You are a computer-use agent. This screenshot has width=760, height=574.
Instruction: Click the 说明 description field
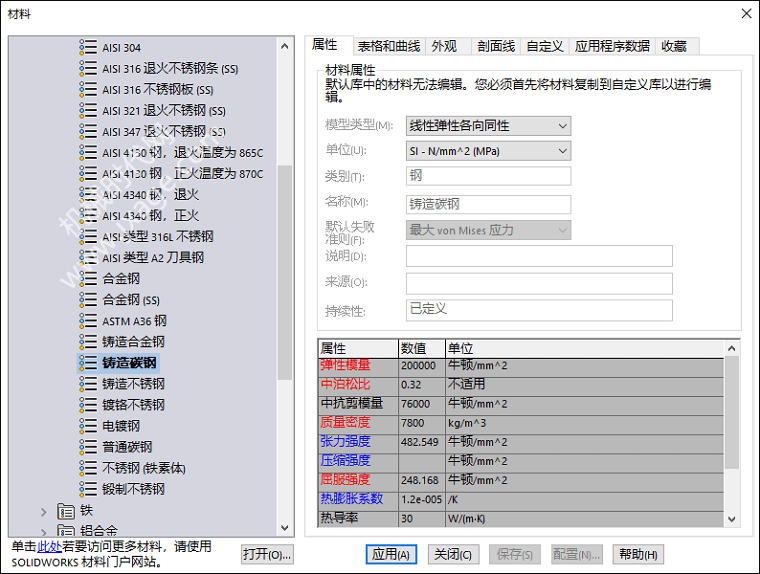coord(539,256)
